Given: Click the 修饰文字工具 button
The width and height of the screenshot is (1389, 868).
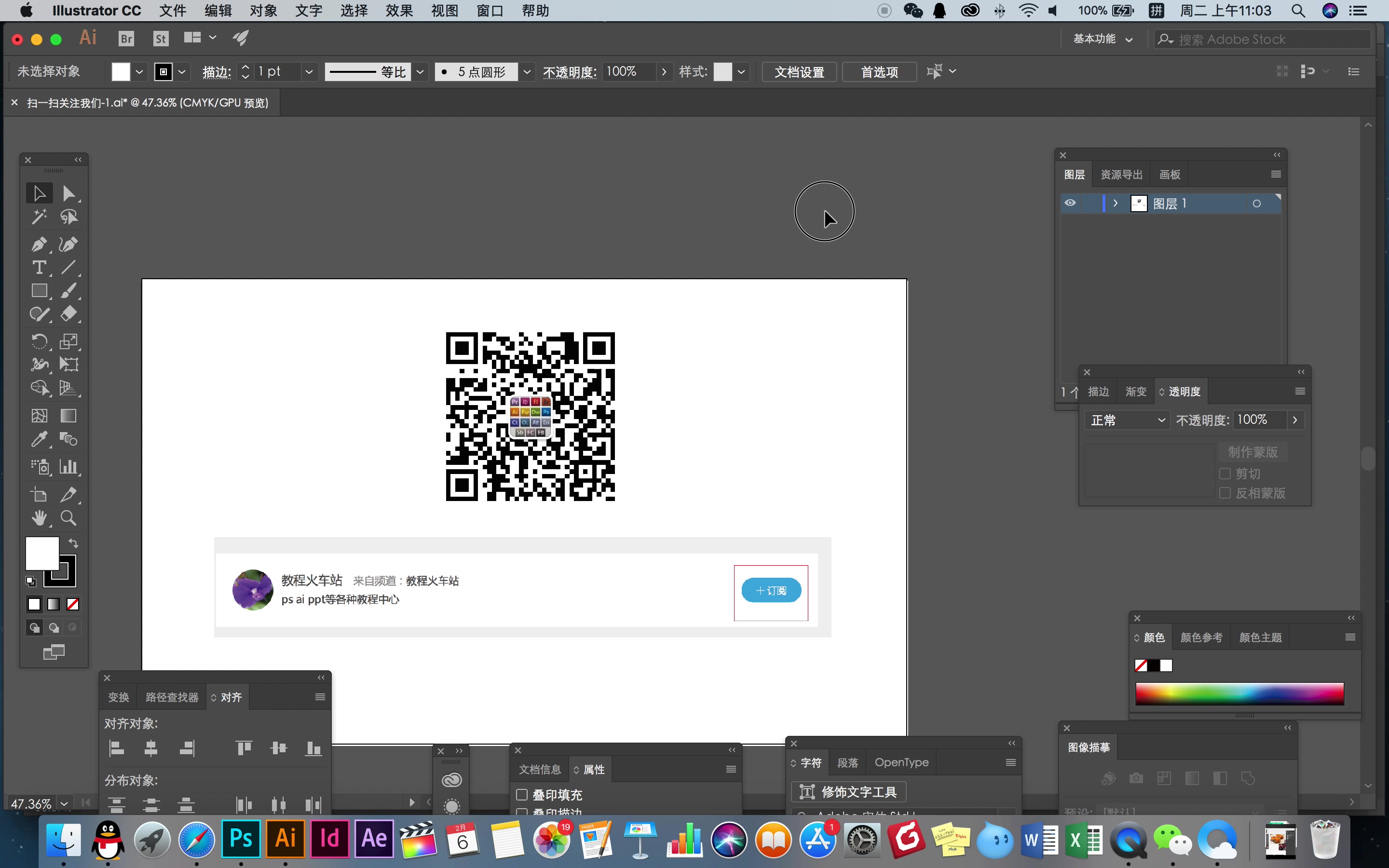Looking at the screenshot, I should (848, 792).
